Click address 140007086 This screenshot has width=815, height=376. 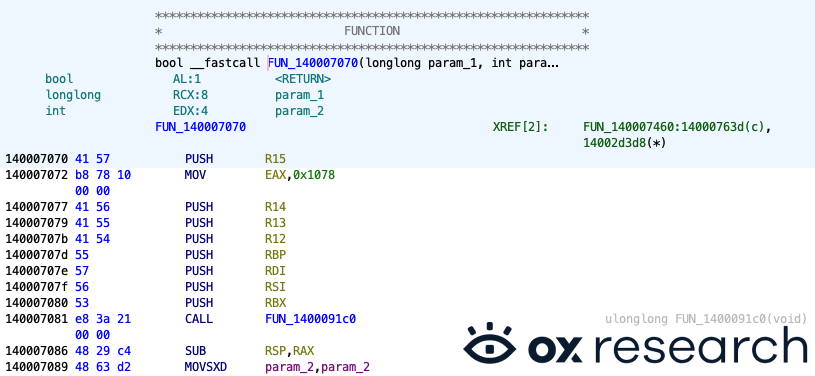pyautogui.click(x=37, y=351)
